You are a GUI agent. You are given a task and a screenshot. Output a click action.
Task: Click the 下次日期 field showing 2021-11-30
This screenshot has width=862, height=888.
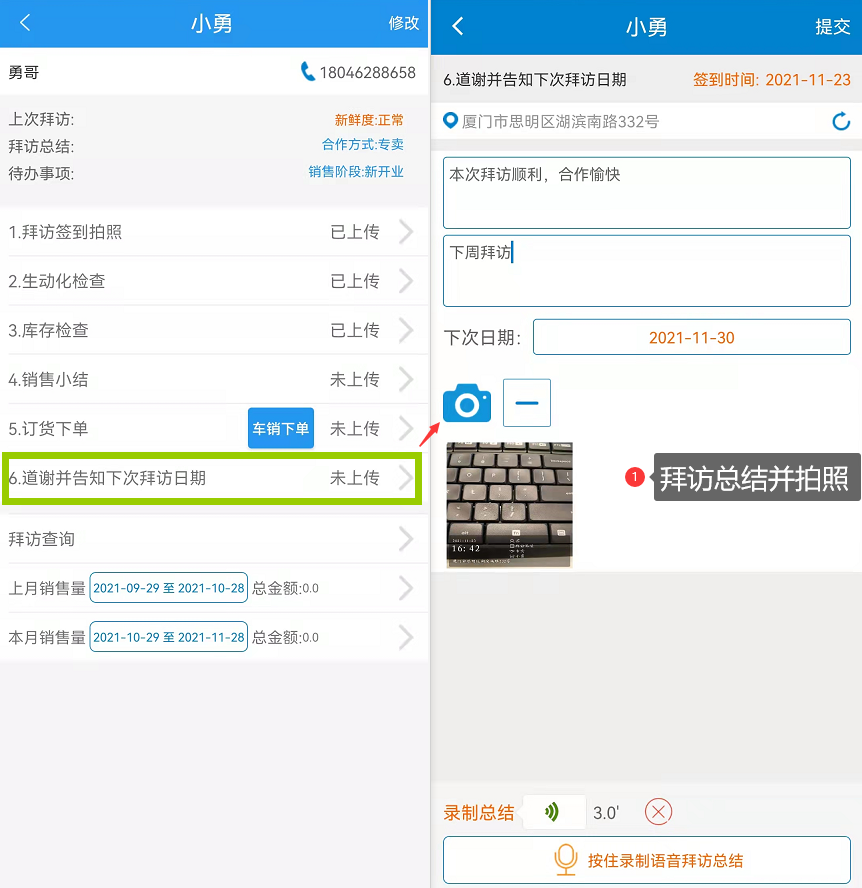(x=691, y=338)
